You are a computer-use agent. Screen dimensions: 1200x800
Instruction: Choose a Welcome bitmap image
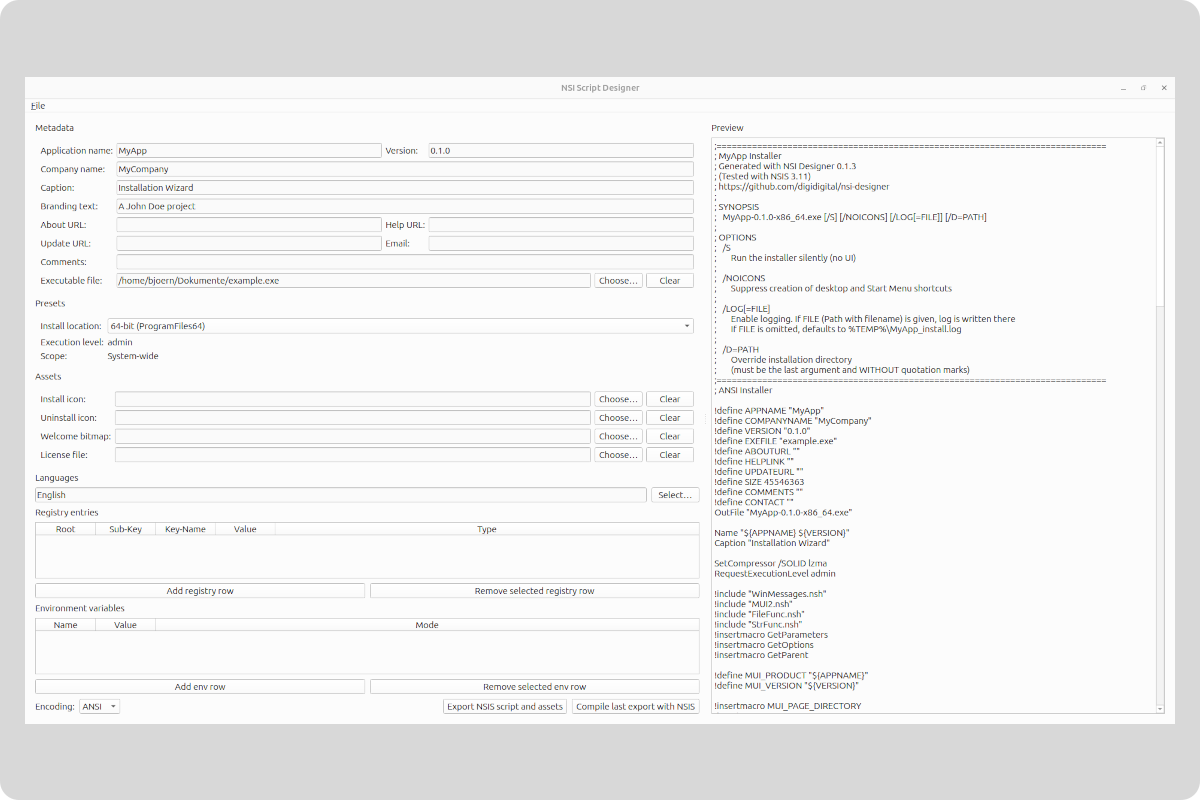(x=618, y=436)
